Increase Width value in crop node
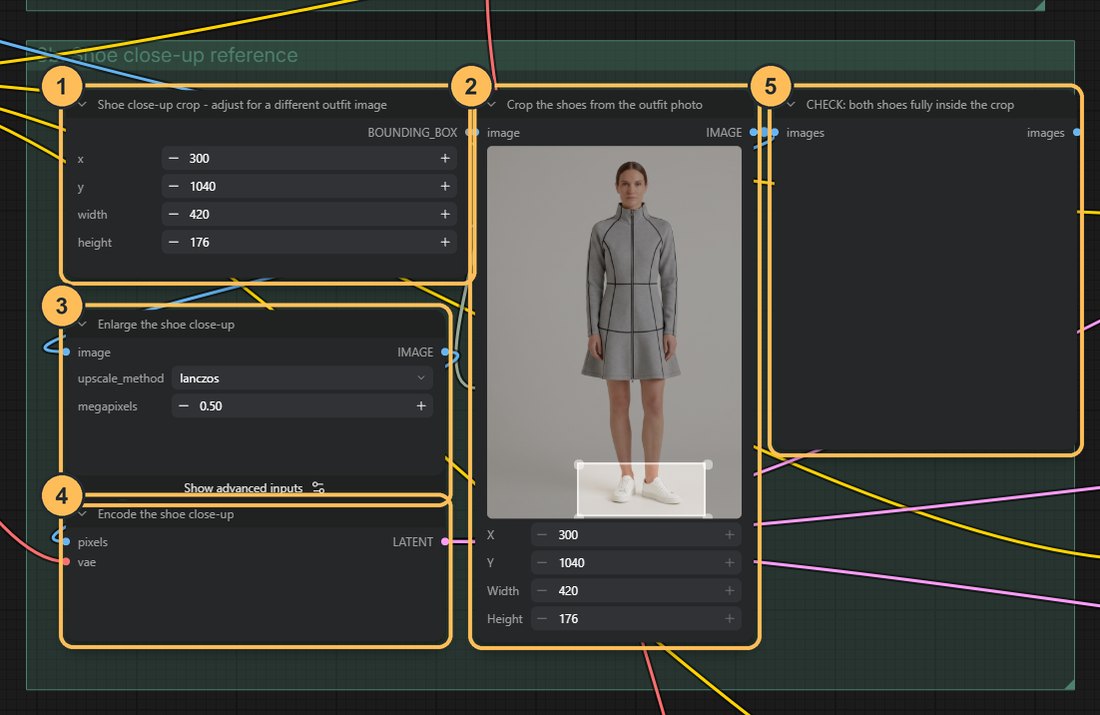 pos(730,591)
